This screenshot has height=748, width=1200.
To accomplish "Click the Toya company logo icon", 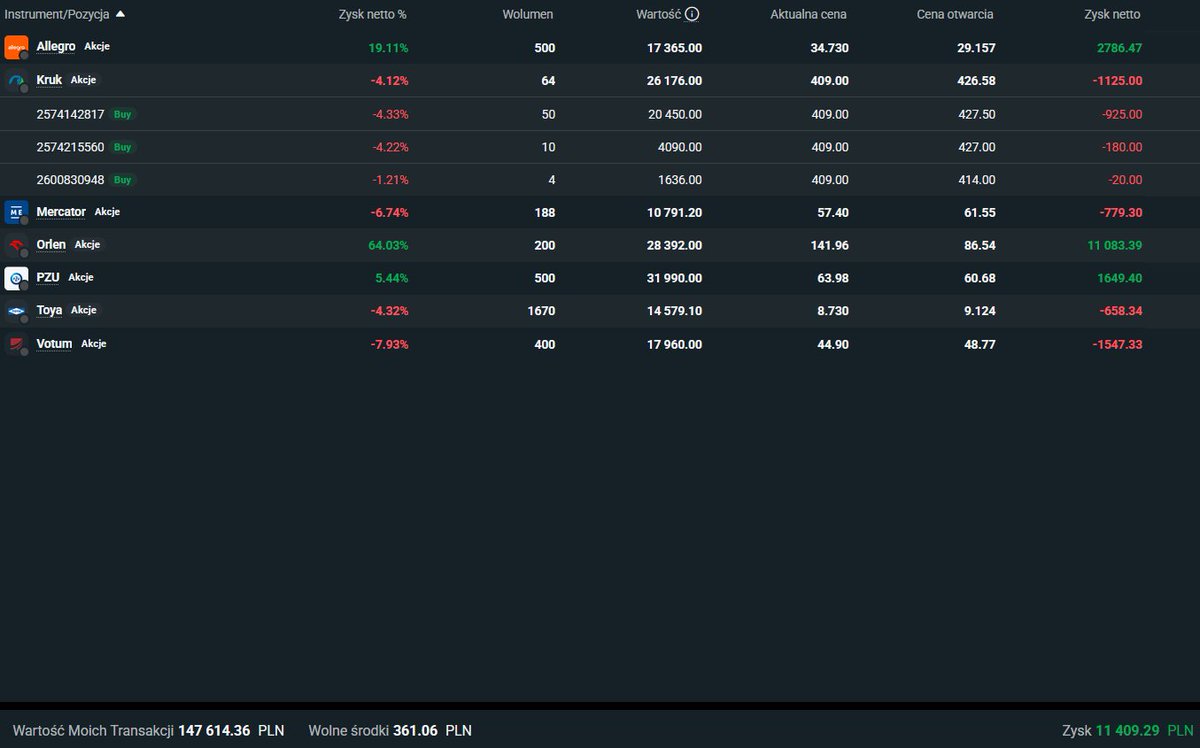I will pos(16,311).
